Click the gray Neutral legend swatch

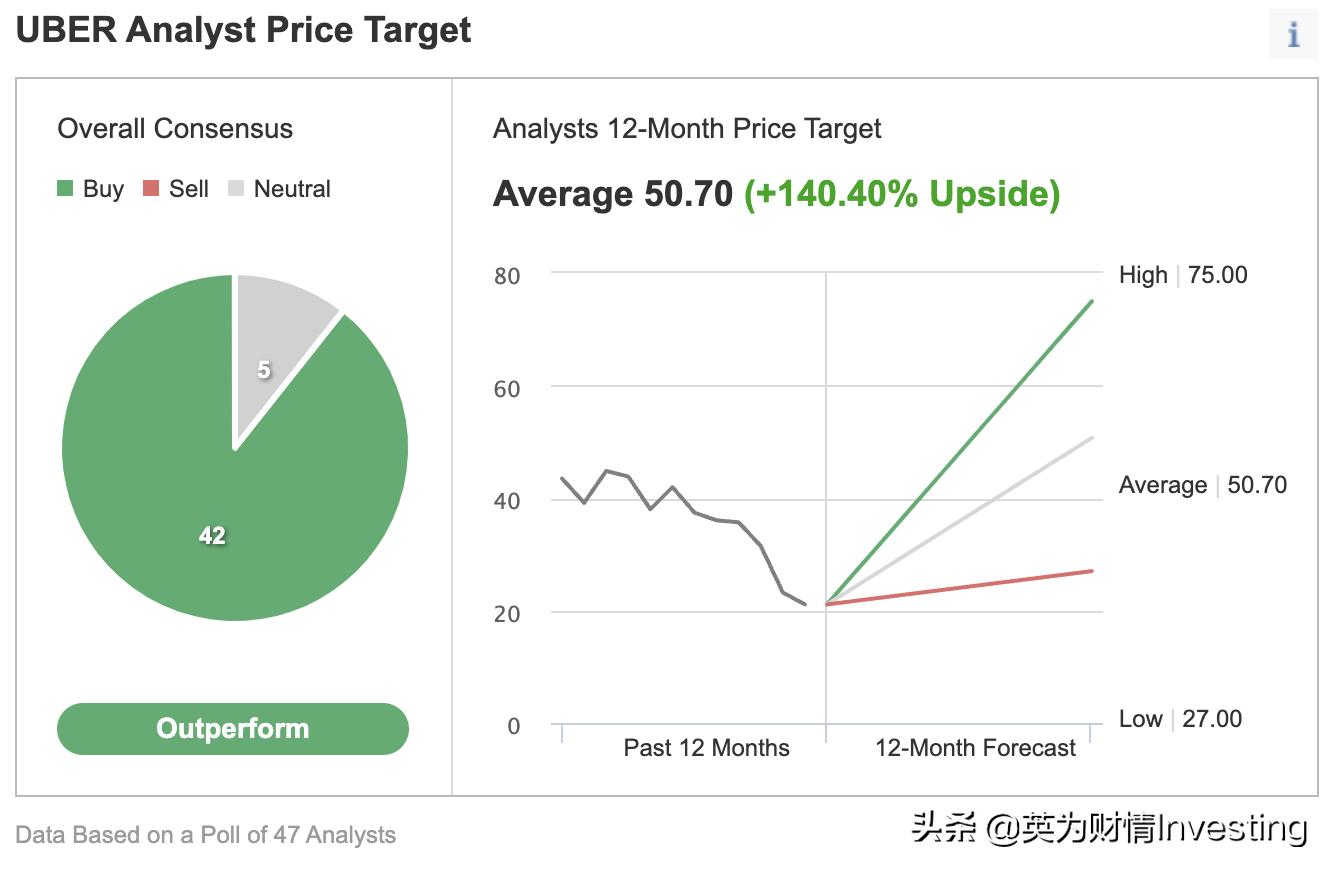pyautogui.click(x=237, y=189)
